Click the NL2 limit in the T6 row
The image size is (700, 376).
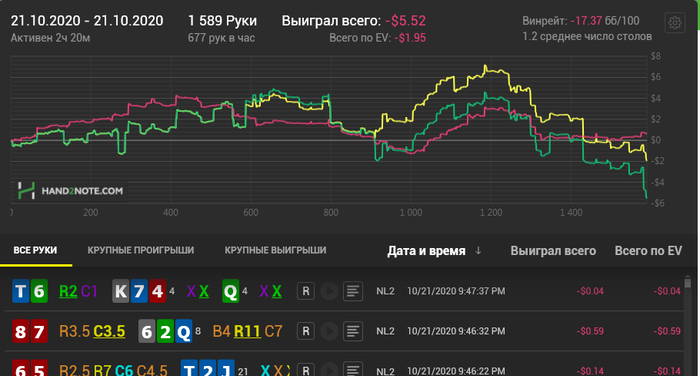pyautogui.click(x=385, y=291)
